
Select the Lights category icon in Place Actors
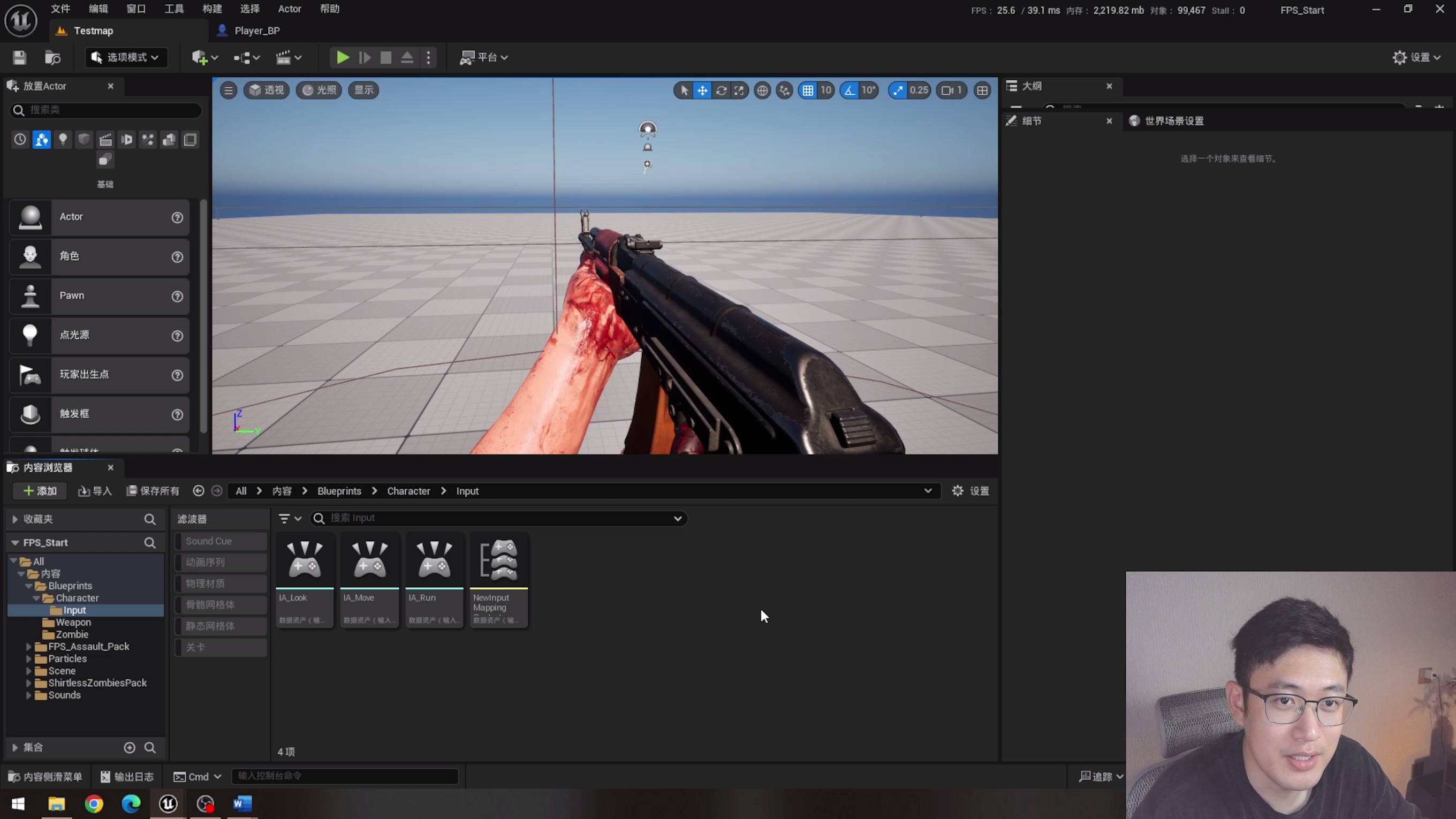point(63,139)
